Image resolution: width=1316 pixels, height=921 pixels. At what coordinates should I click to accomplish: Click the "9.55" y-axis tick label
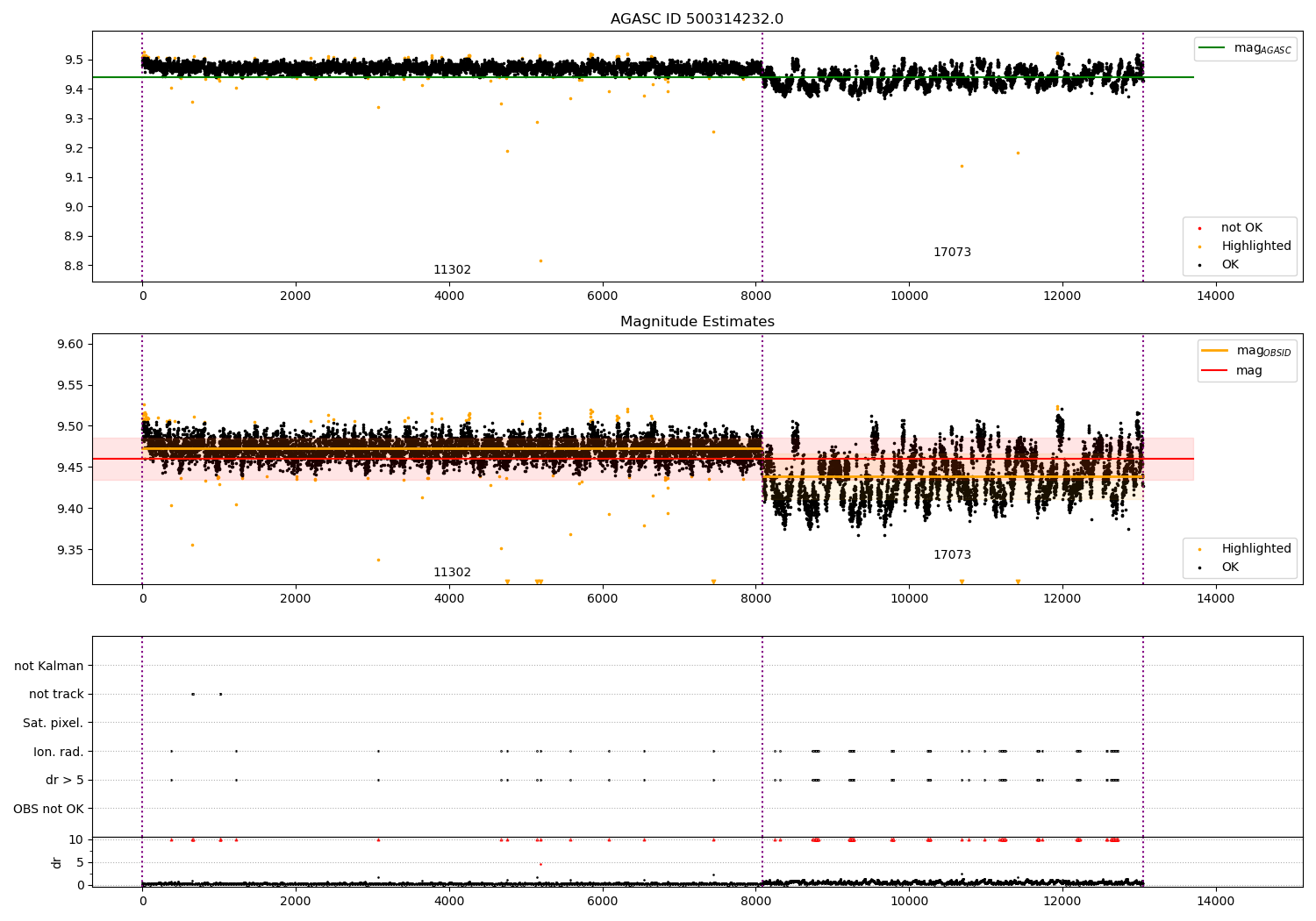click(70, 385)
